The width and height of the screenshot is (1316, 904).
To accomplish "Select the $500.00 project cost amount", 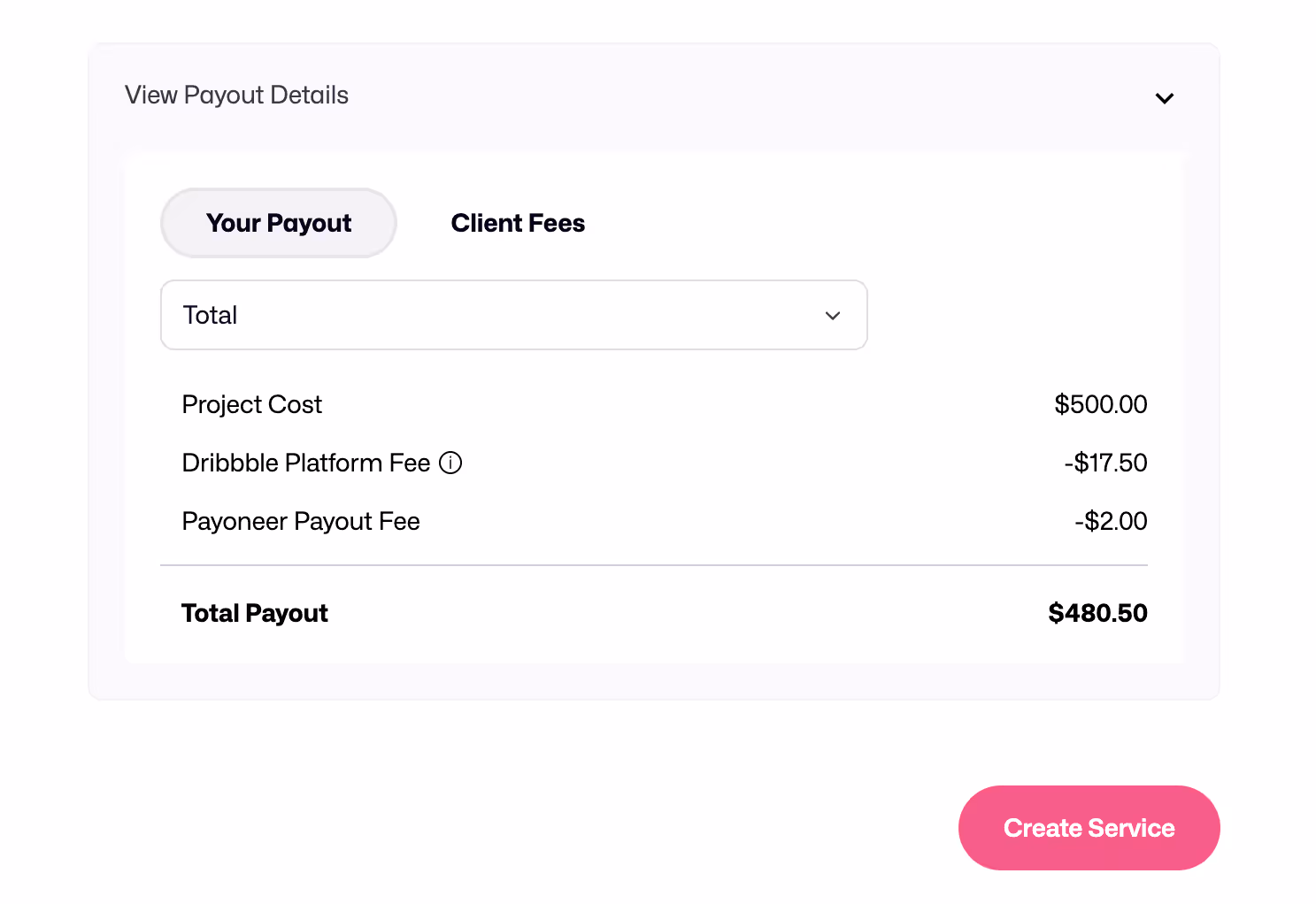I will [1100, 404].
